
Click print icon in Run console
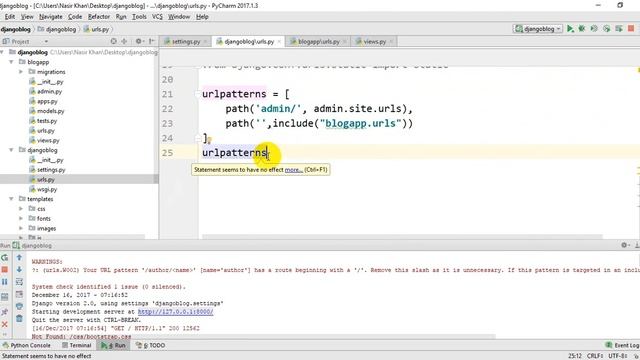point(19,307)
